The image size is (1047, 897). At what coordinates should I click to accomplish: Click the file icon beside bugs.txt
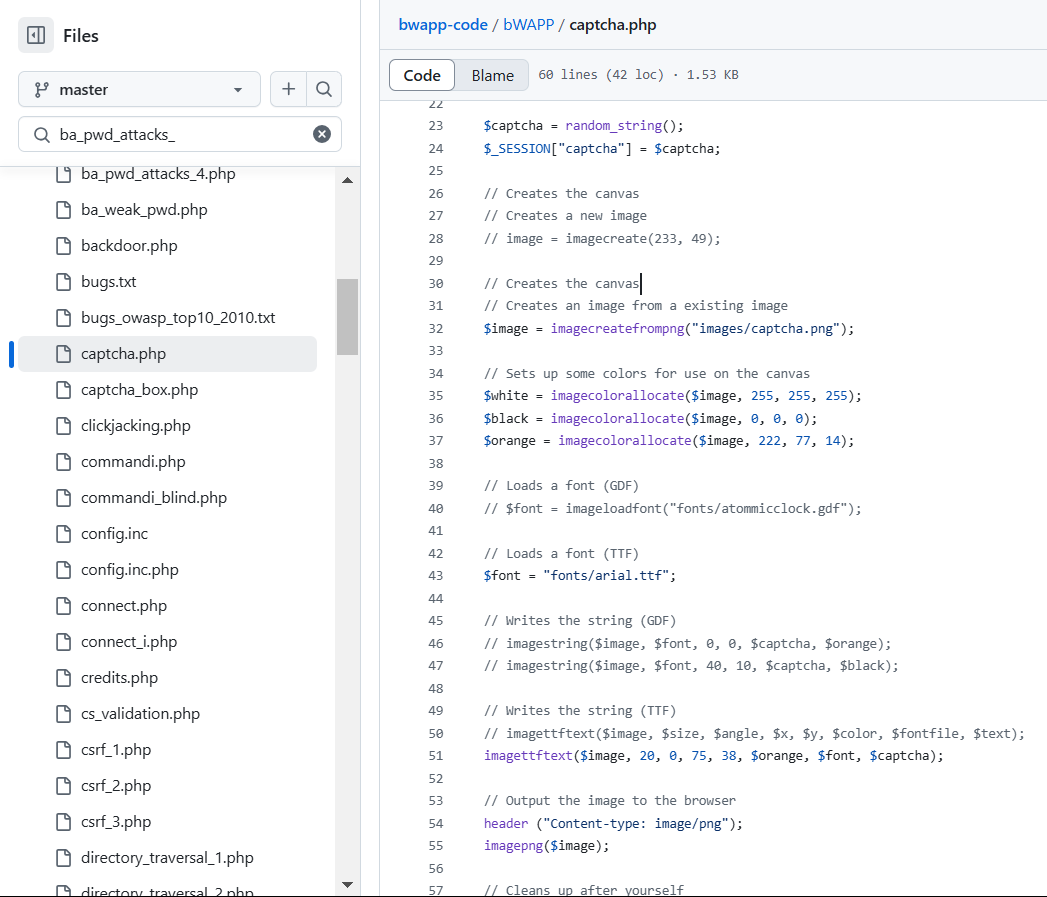(64, 282)
